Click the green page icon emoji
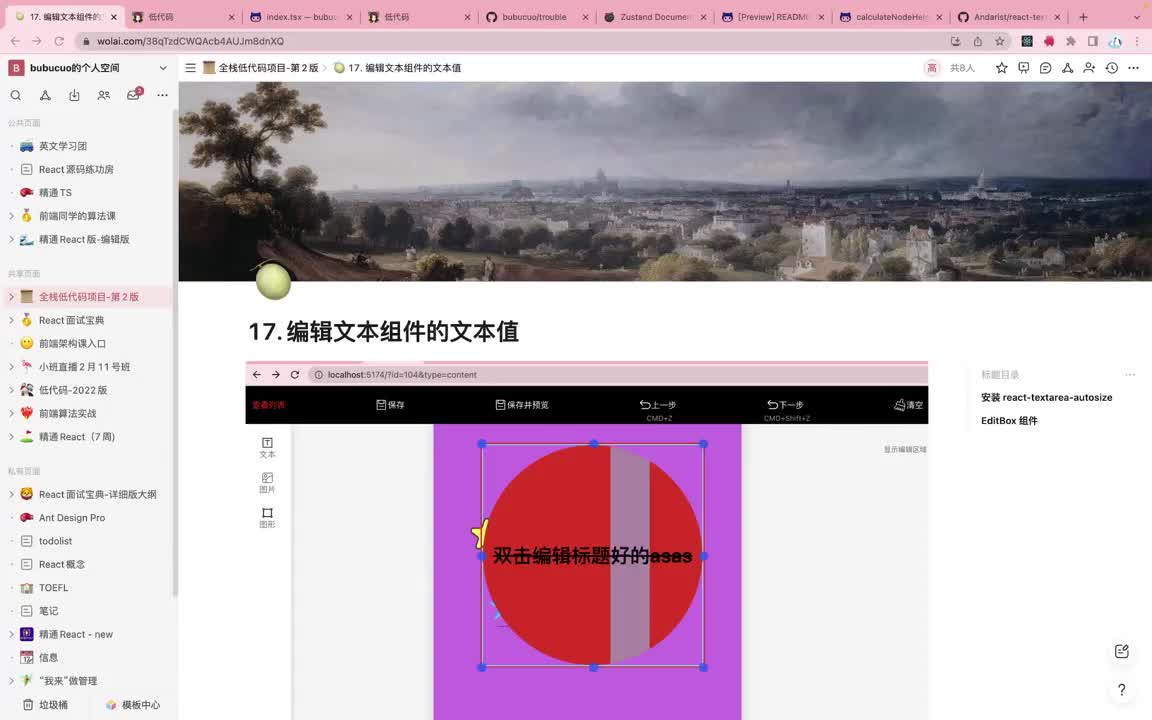This screenshot has height=720, width=1152. 273,281
